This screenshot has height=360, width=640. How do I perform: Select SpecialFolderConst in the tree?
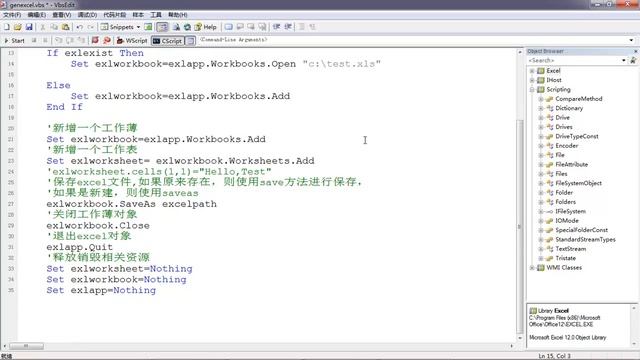point(581,230)
